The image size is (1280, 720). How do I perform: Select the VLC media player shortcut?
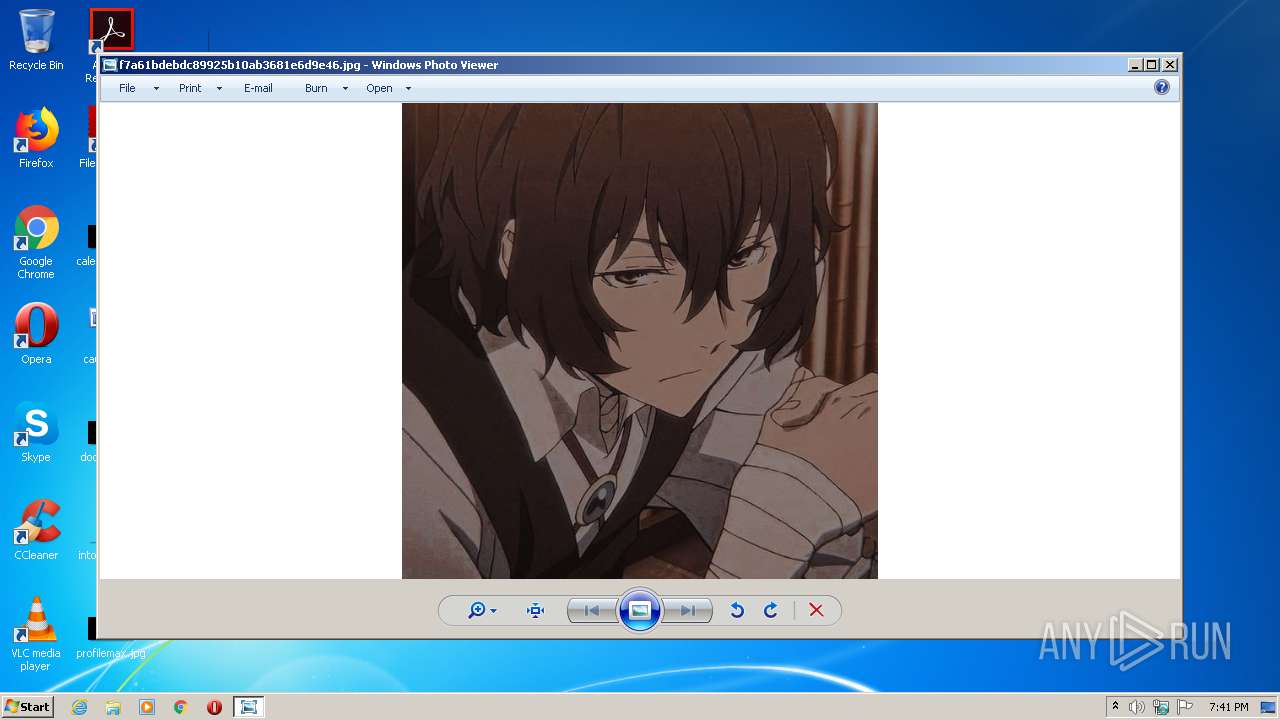[36, 634]
